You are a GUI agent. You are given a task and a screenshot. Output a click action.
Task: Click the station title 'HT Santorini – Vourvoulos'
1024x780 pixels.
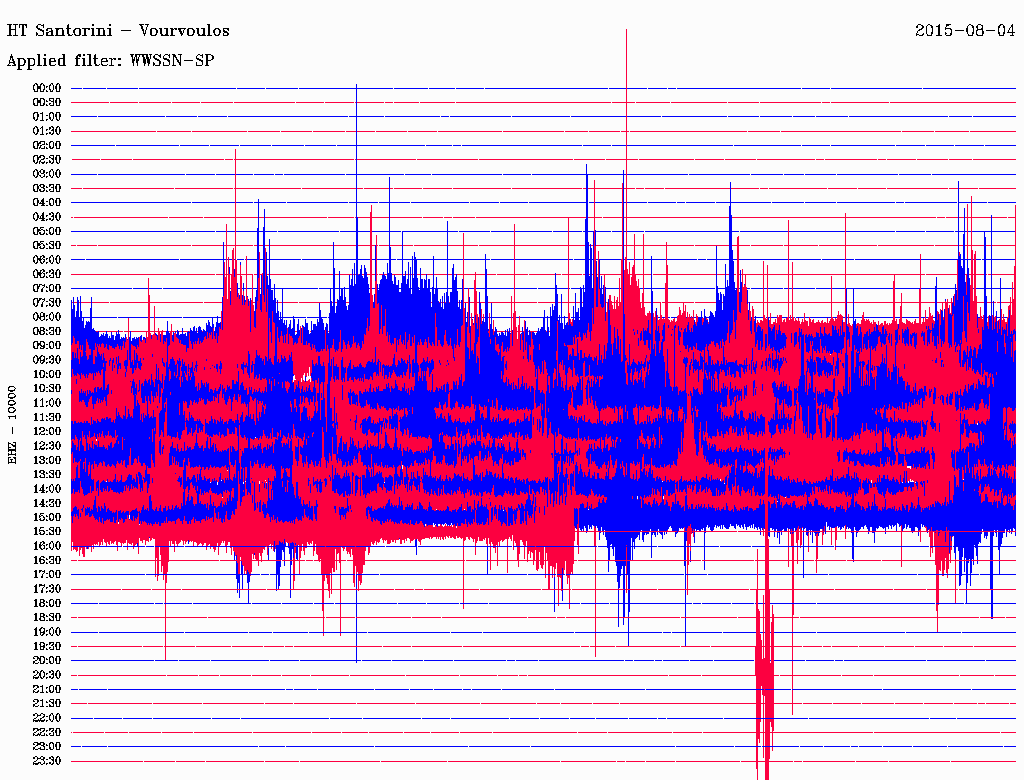click(118, 31)
